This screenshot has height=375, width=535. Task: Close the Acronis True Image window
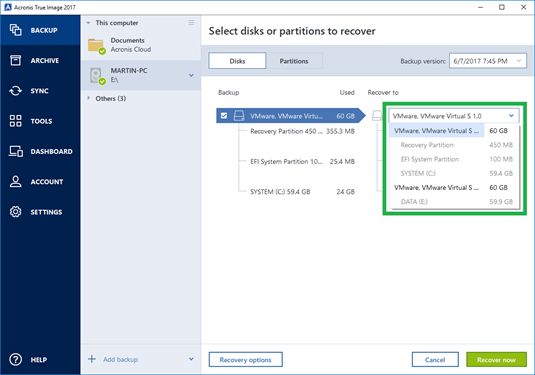(x=523, y=7)
